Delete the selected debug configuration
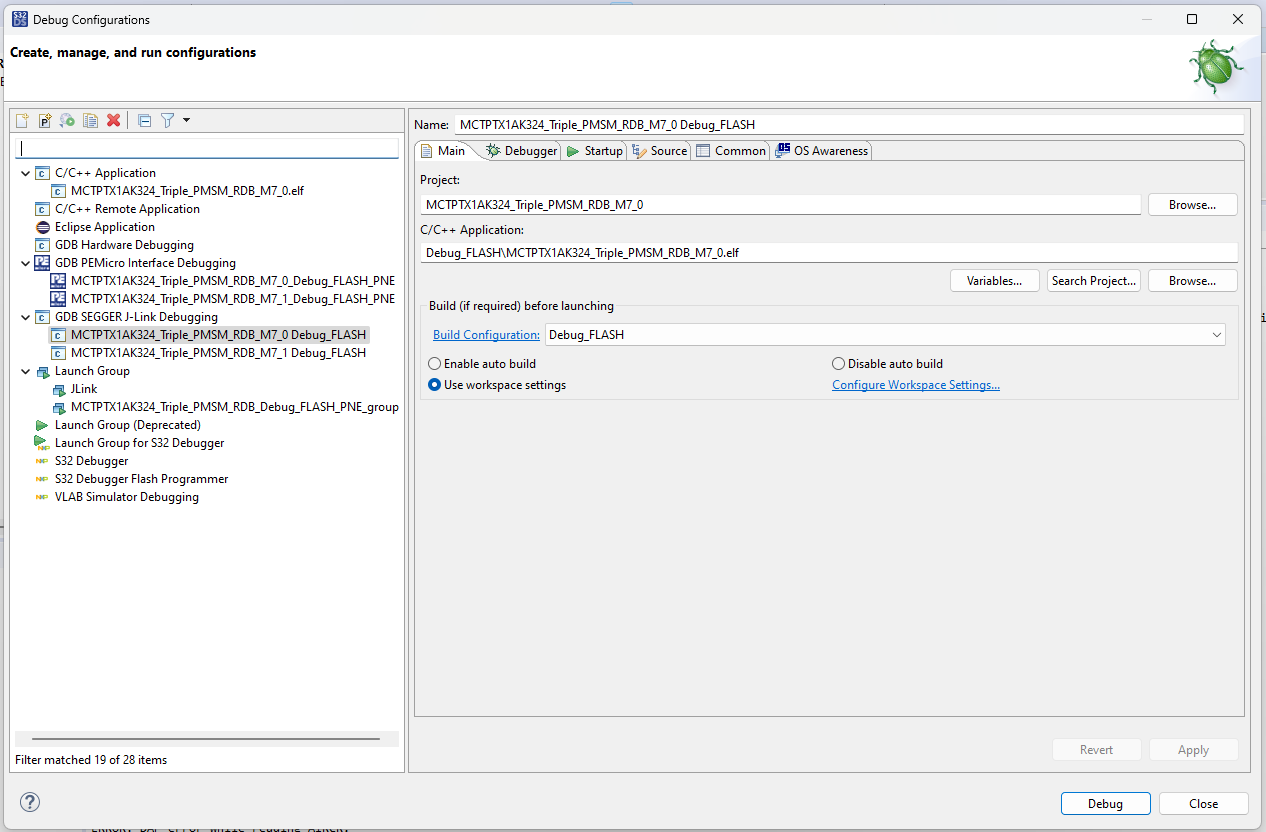 113,120
